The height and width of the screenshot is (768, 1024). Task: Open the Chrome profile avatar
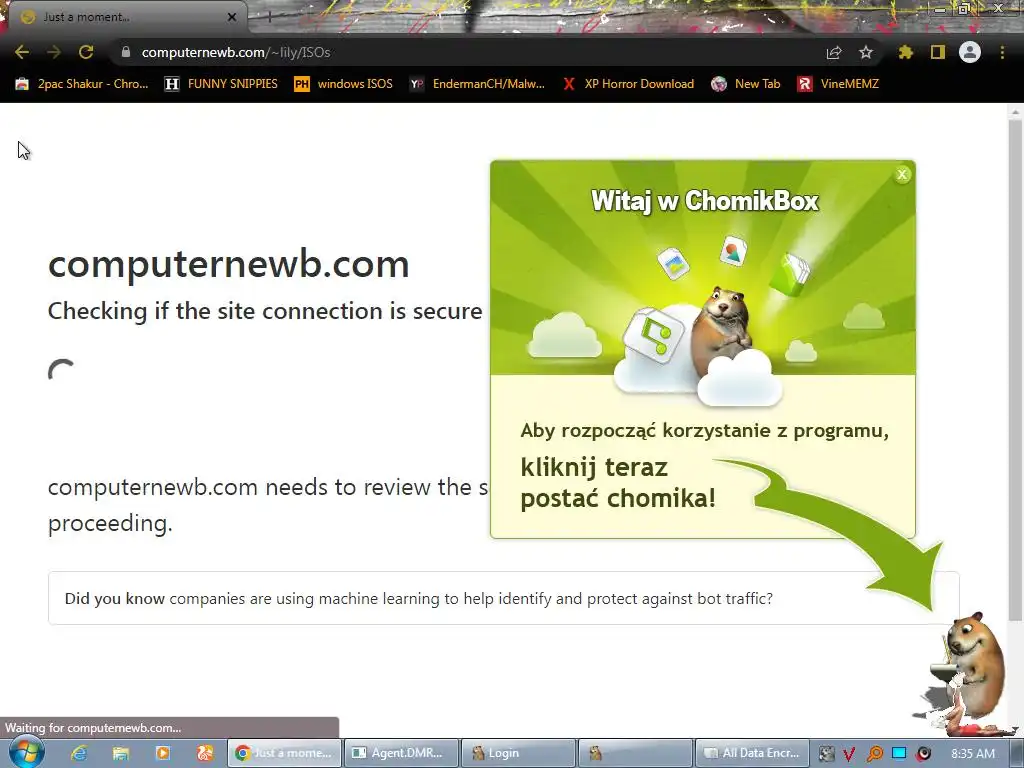pos(970,52)
